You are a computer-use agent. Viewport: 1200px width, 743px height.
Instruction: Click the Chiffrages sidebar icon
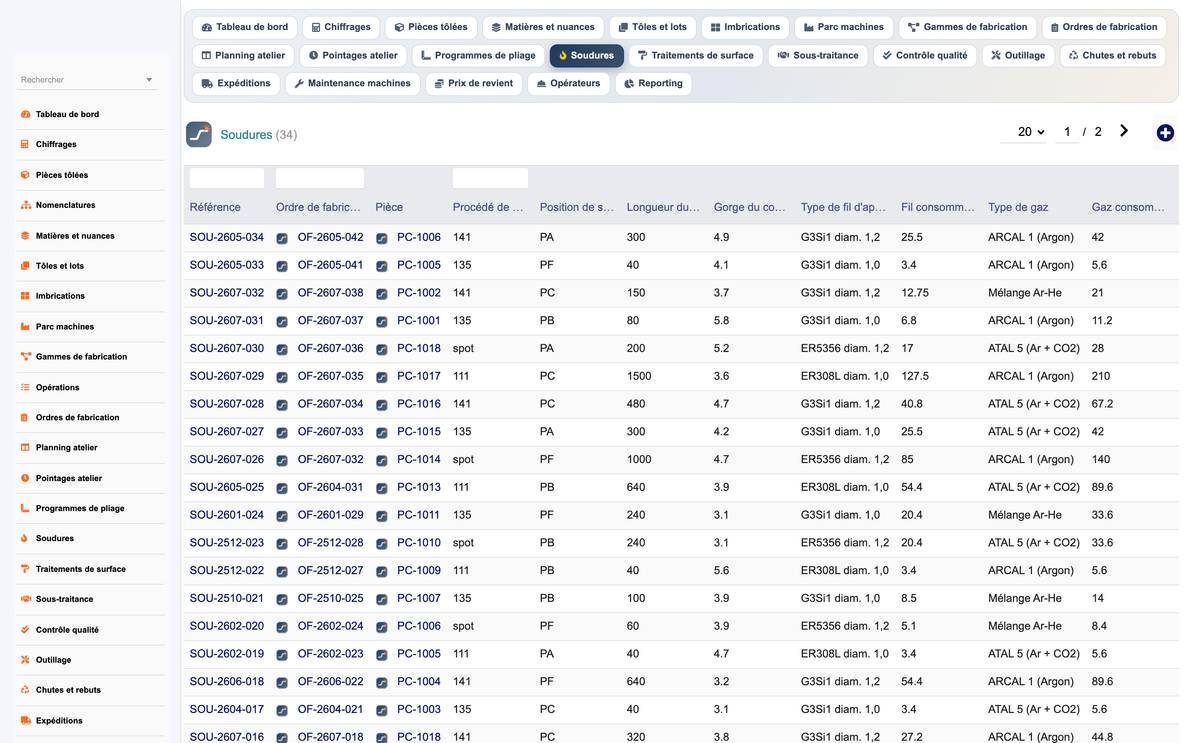pyautogui.click(x=25, y=144)
